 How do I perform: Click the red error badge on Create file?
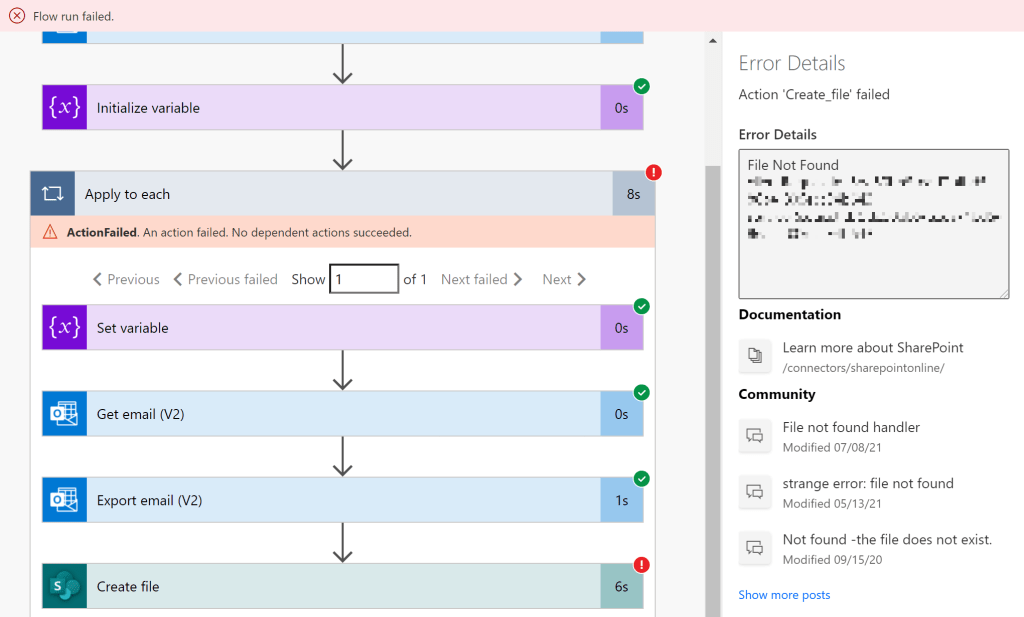[x=642, y=565]
